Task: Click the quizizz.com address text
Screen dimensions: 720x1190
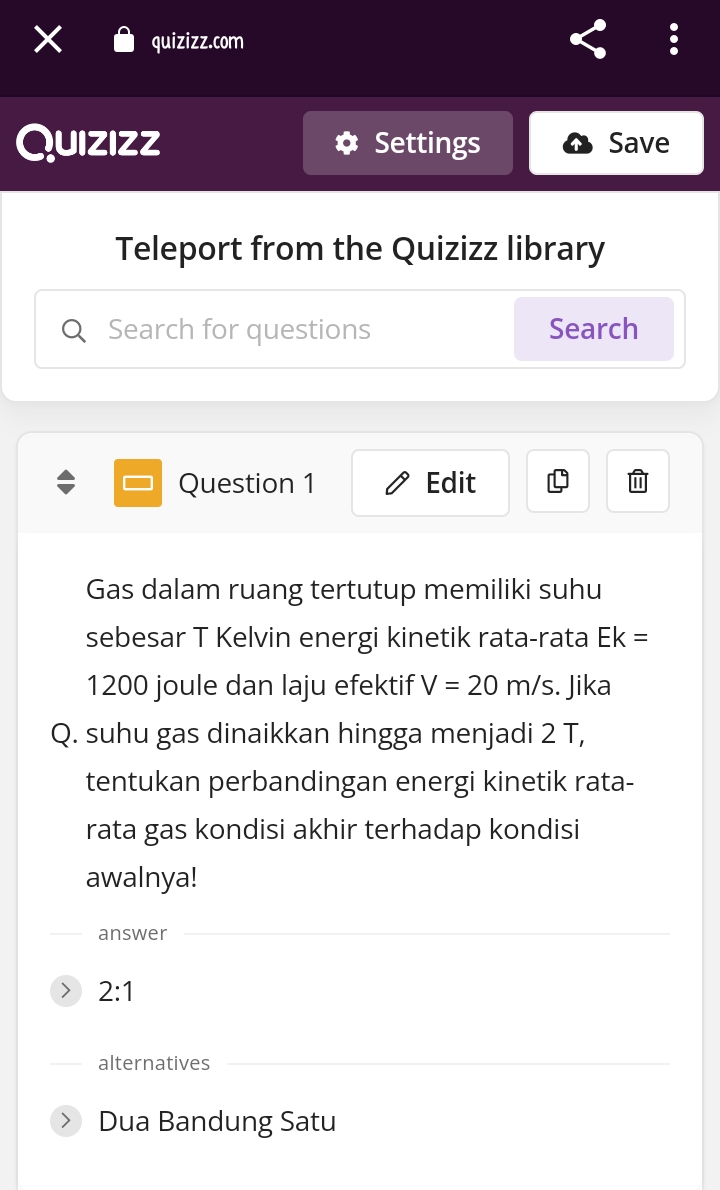Action: 197,41
